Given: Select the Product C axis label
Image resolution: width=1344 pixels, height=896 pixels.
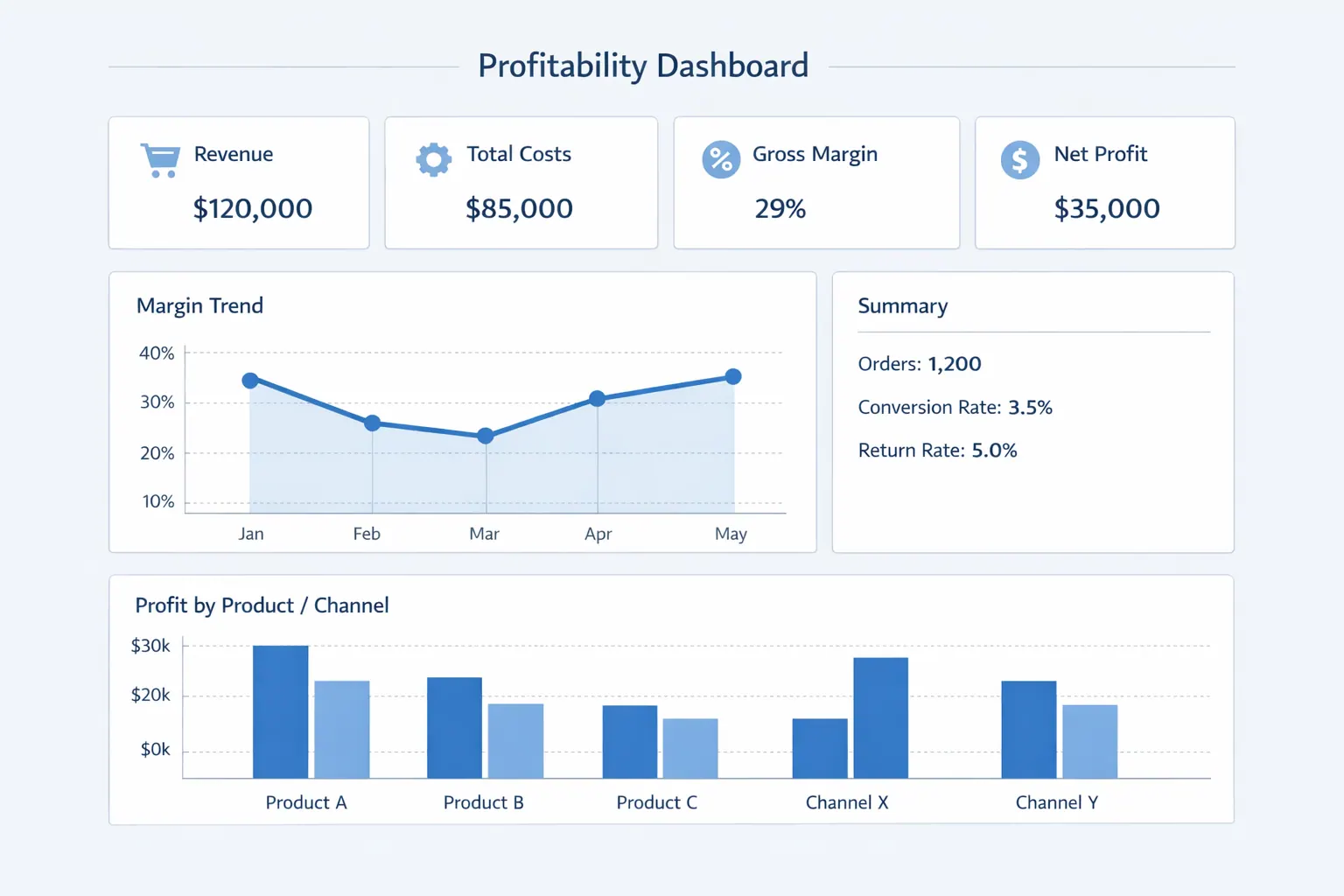Looking at the screenshot, I should pos(657,802).
